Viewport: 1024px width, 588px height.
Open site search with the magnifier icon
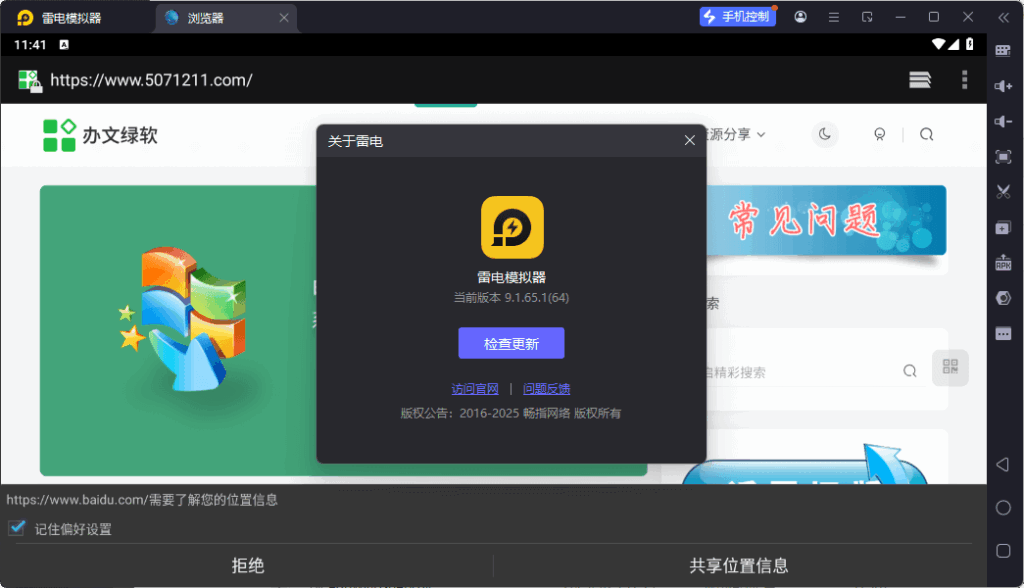click(x=926, y=134)
